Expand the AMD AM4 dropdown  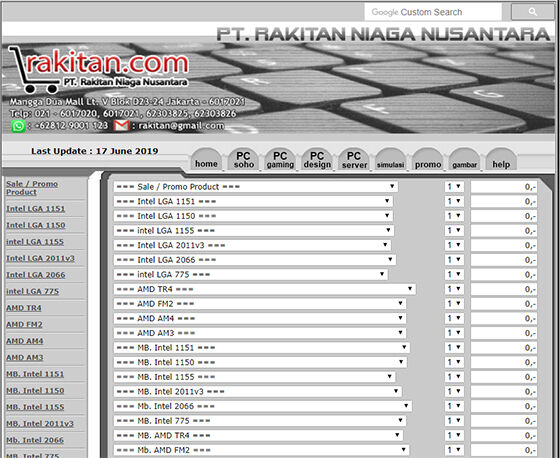[260, 318]
